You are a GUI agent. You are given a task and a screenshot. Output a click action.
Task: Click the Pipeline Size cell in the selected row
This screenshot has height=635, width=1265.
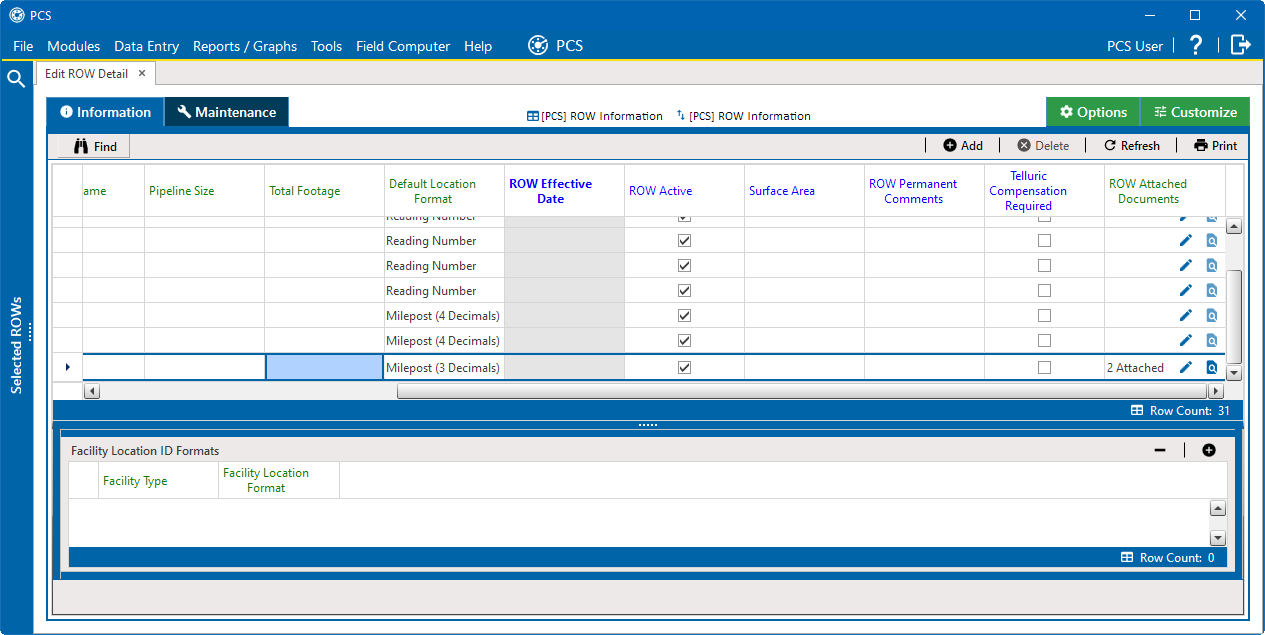(204, 367)
